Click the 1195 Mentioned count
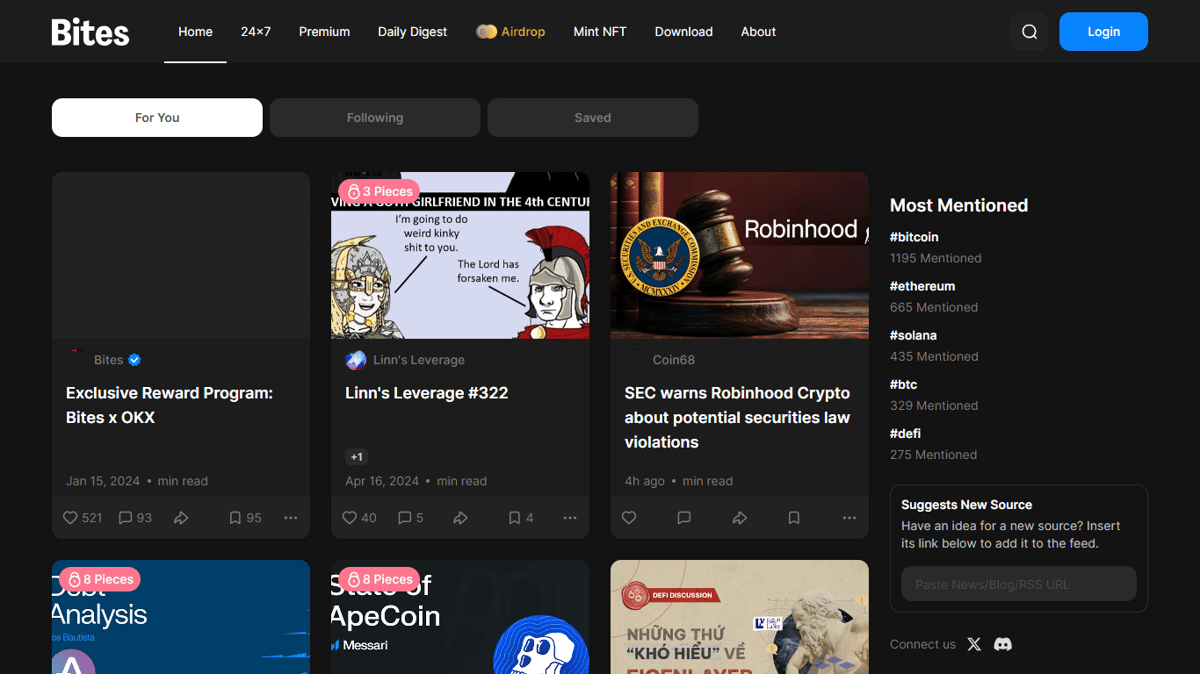1200x674 pixels. [936, 258]
